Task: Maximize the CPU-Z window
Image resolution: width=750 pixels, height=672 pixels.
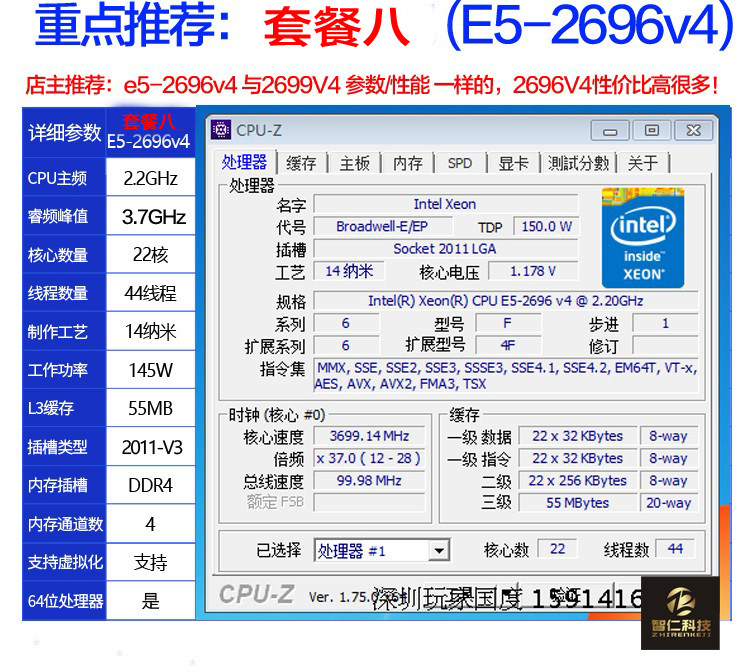Action: 651,131
